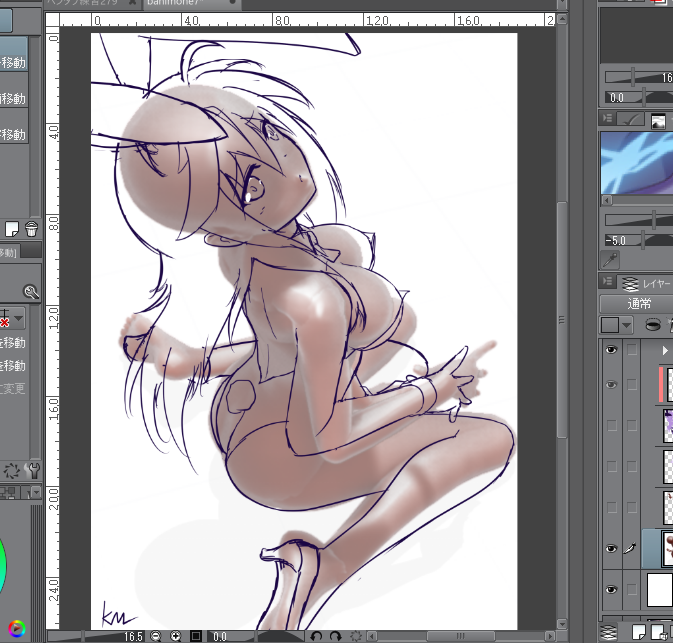Create a new sub tool with page icon
The image size is (673, 643).
point(12,229)
